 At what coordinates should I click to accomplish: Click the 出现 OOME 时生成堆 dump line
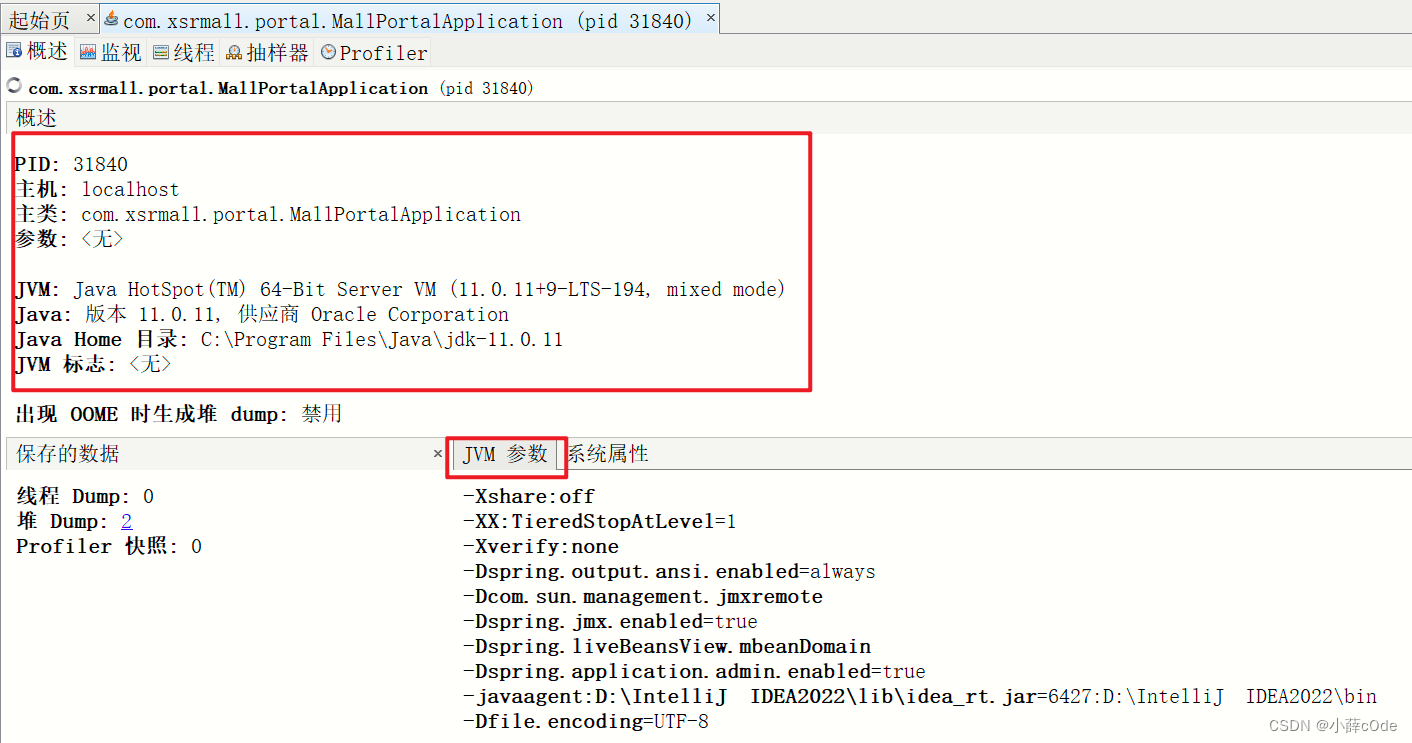(x=179, y=414)
